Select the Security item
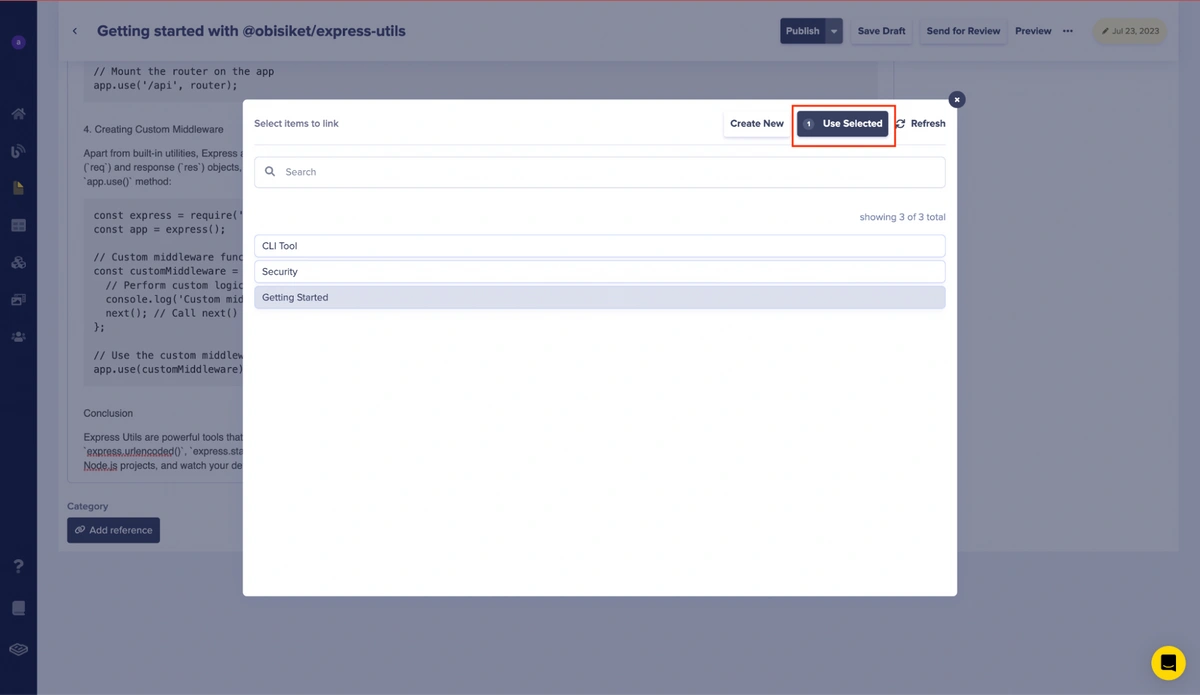 coord(599,272)
